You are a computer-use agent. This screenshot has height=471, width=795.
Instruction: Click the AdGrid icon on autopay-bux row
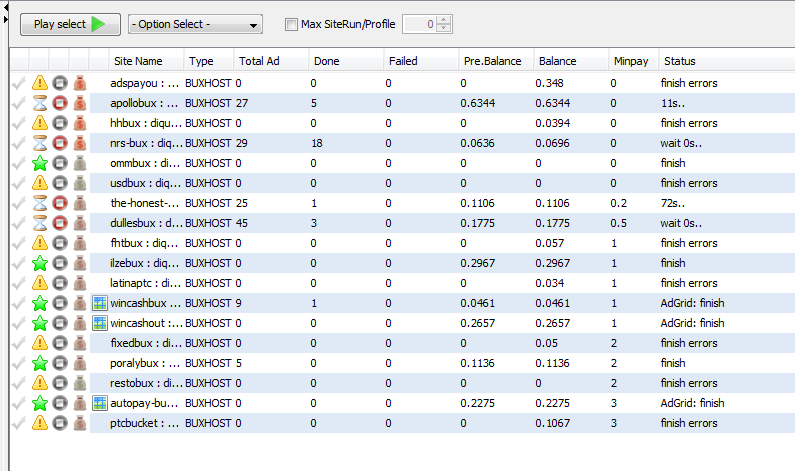pyautogui.click(x=99, y=403)
